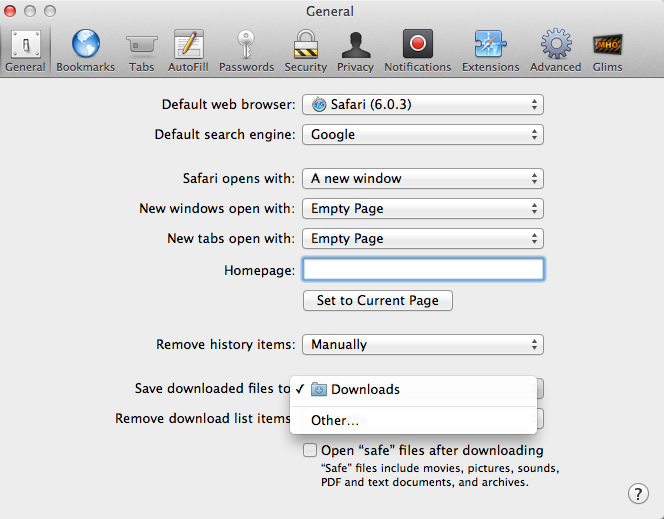Choose Other… in the save location menu
This screenshot has width=664, height=519.
tap(413, 420)
